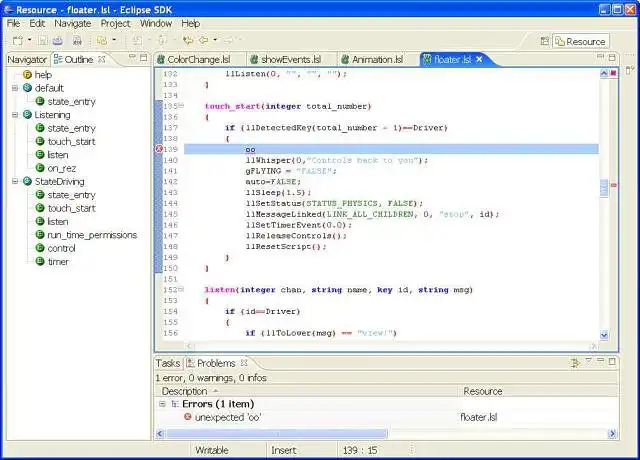Click the editor vertical scrollbar thumb

(604, 189)
